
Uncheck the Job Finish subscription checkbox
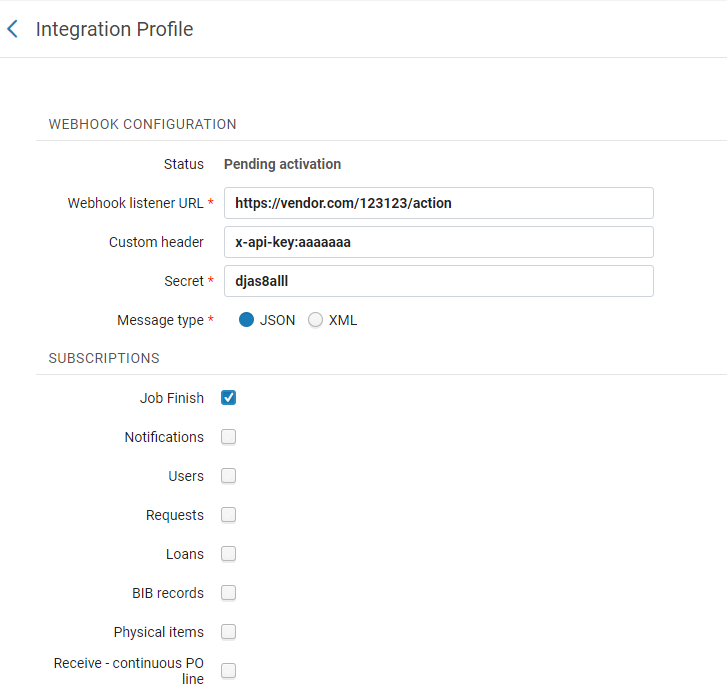point(228,398)
